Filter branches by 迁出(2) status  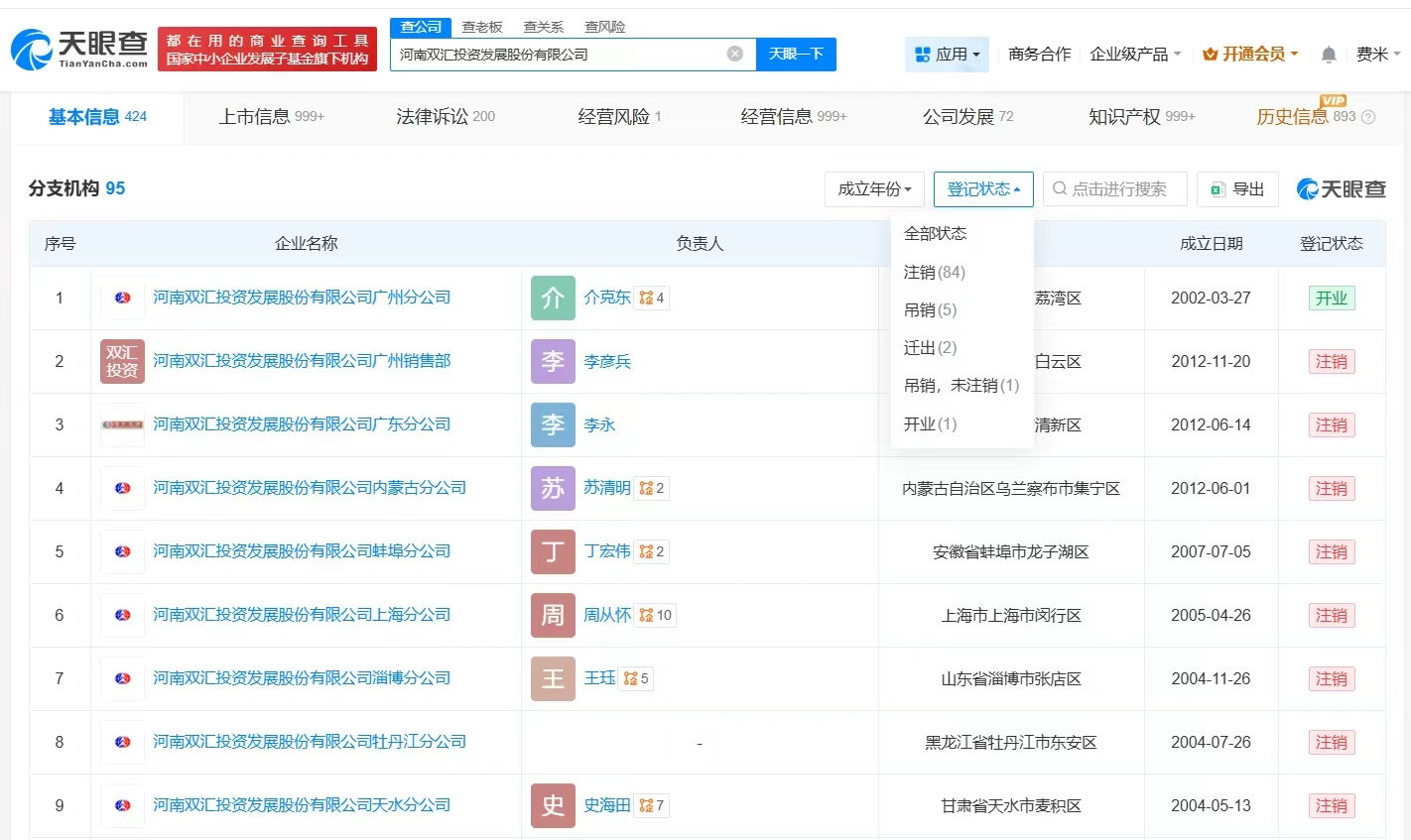(x=930, y=348)
